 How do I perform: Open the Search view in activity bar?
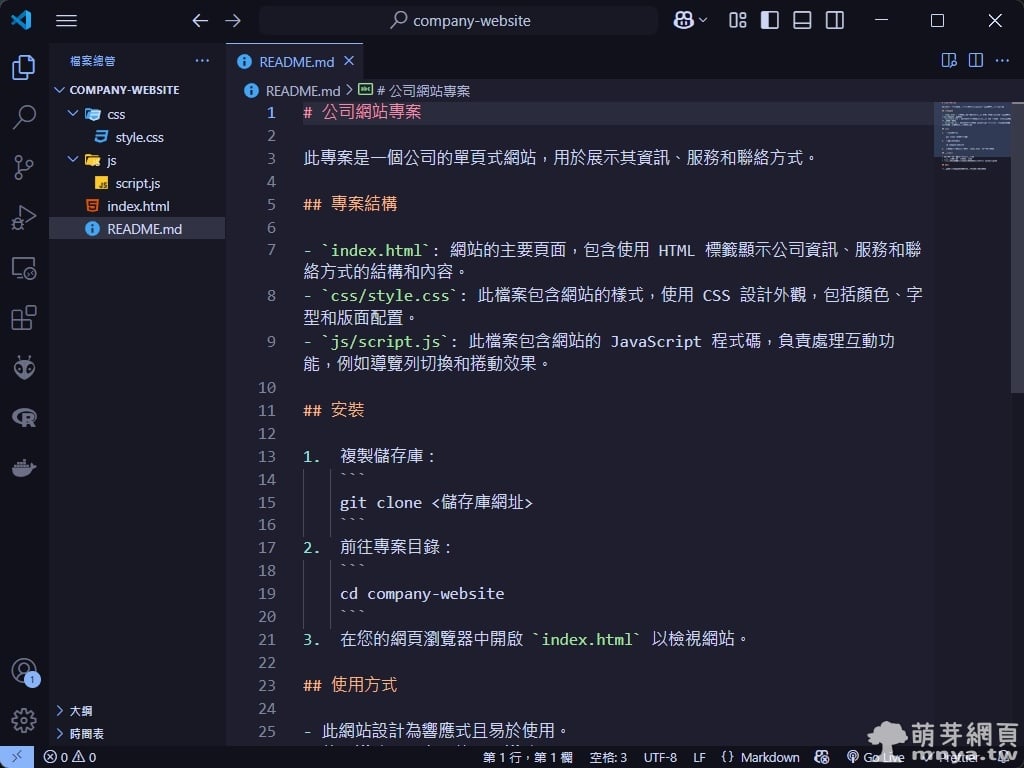24,117
